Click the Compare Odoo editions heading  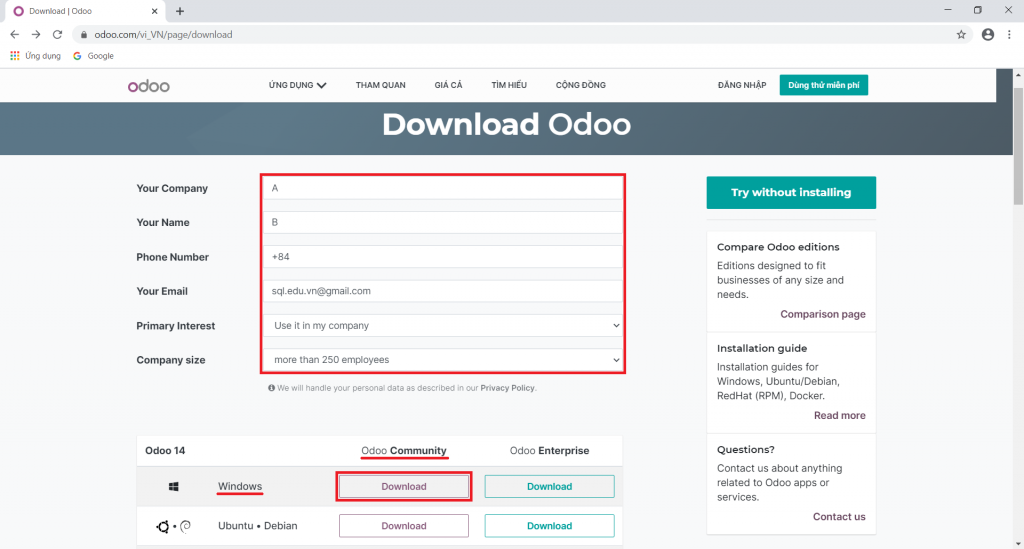click(778, 247)
